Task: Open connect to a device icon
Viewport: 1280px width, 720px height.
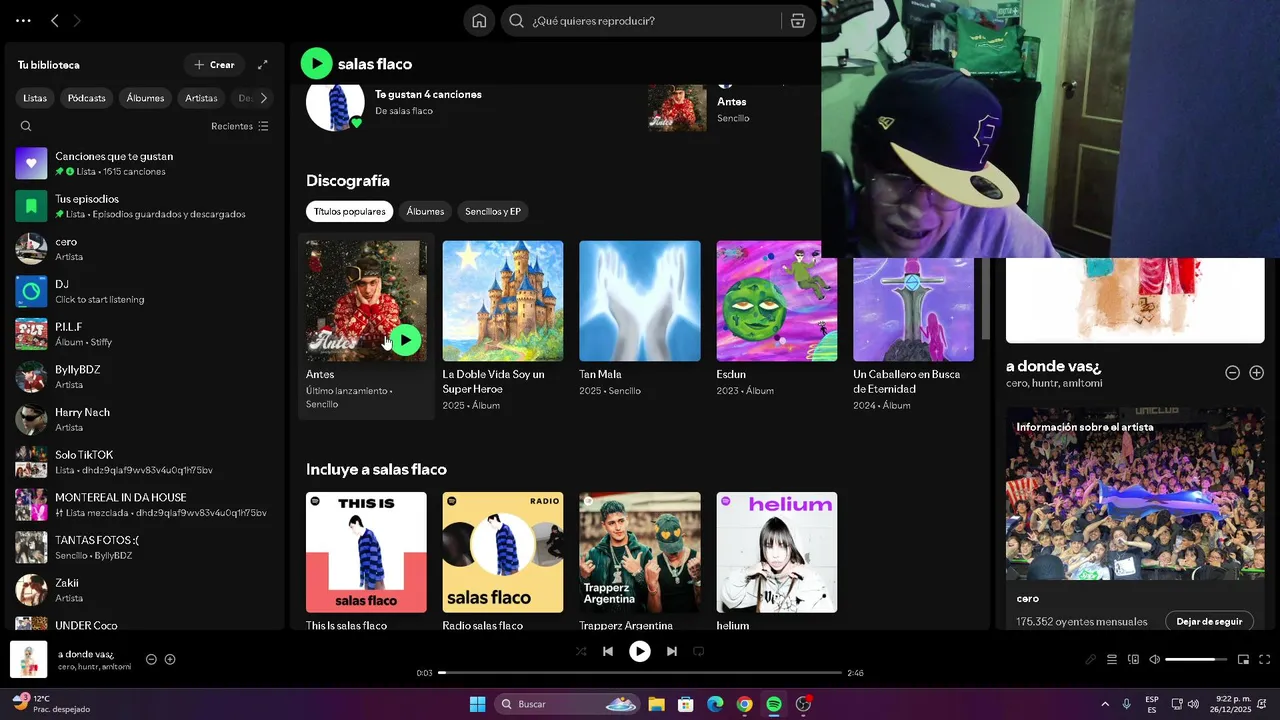Action: [x=1133, y=659]
